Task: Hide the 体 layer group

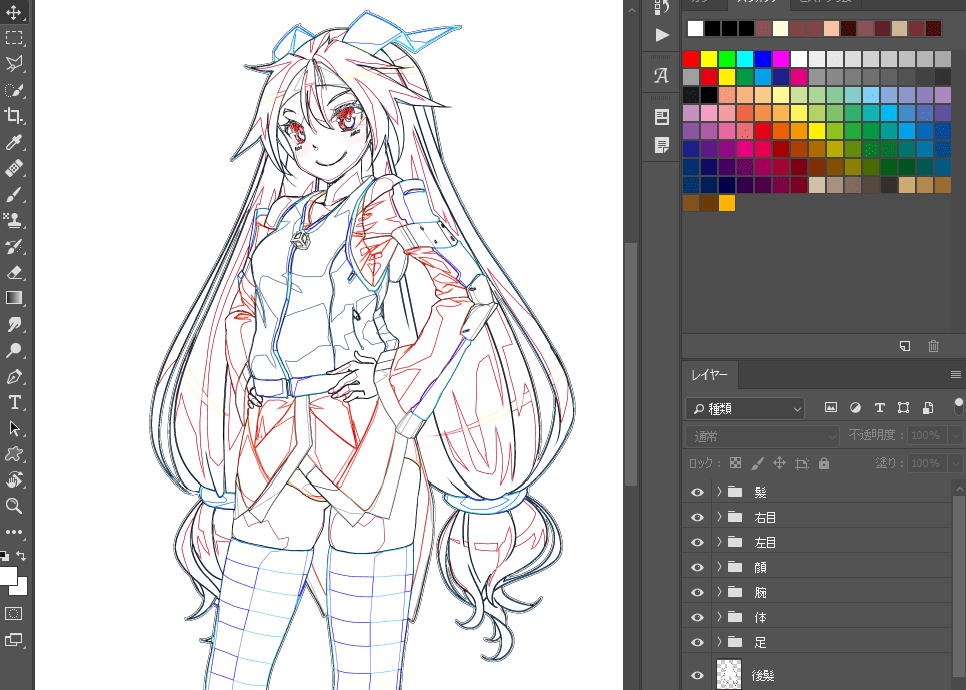Action: pos(697,617)
